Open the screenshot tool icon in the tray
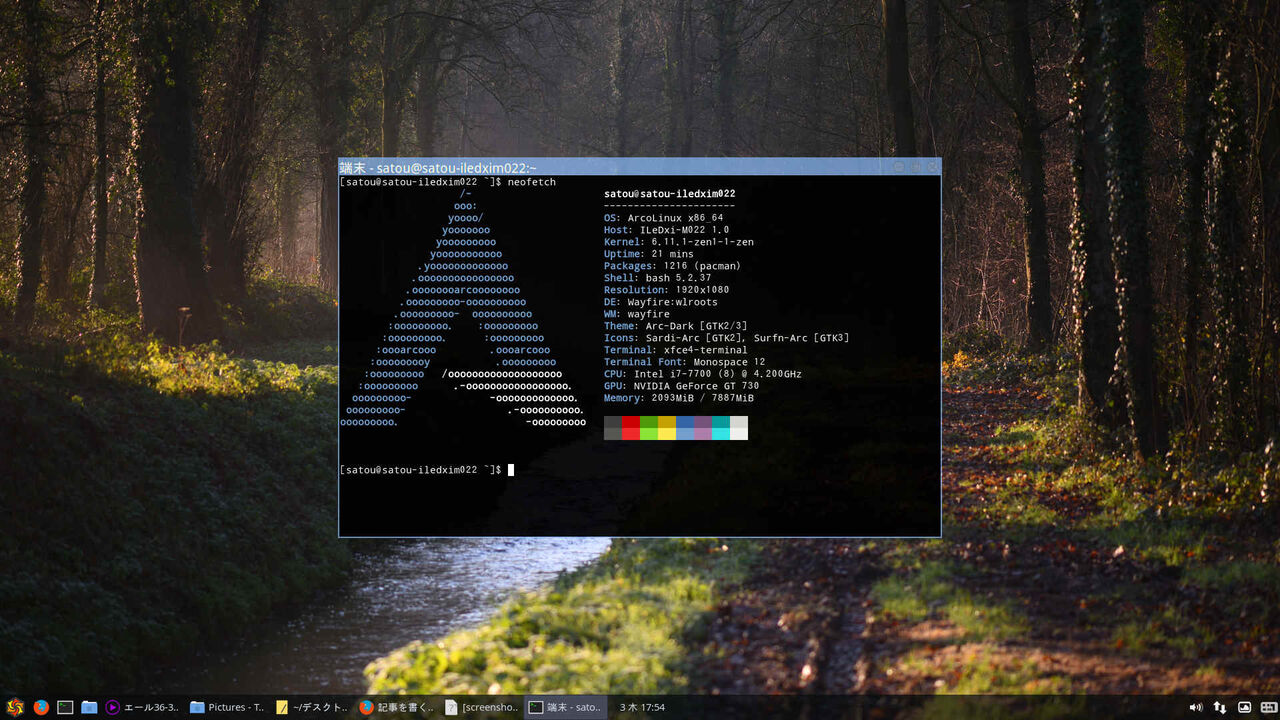The image size is (1280, 720). 1244,707
